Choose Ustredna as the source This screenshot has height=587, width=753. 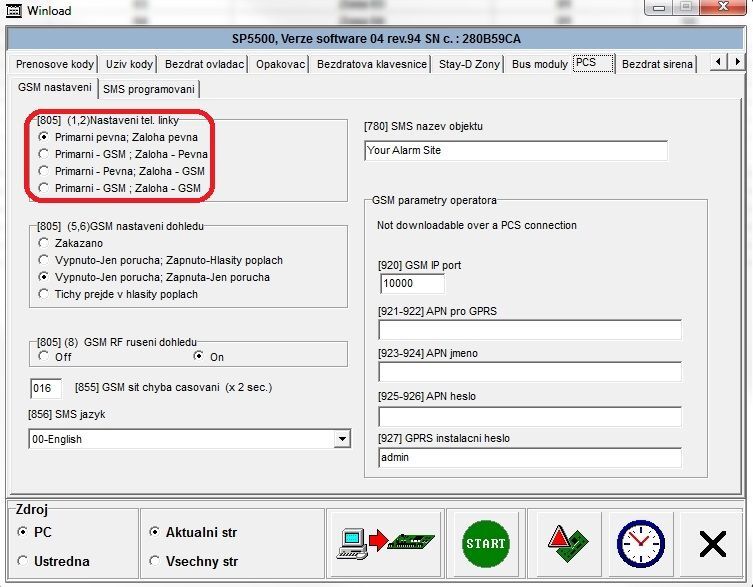(23, 561)
